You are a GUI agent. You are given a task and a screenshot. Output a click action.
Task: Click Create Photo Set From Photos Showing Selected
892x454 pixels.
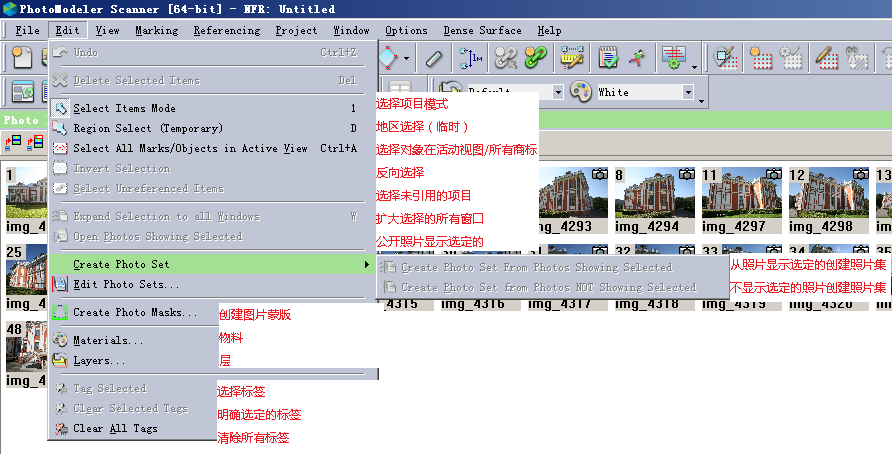tap(552, 267)
